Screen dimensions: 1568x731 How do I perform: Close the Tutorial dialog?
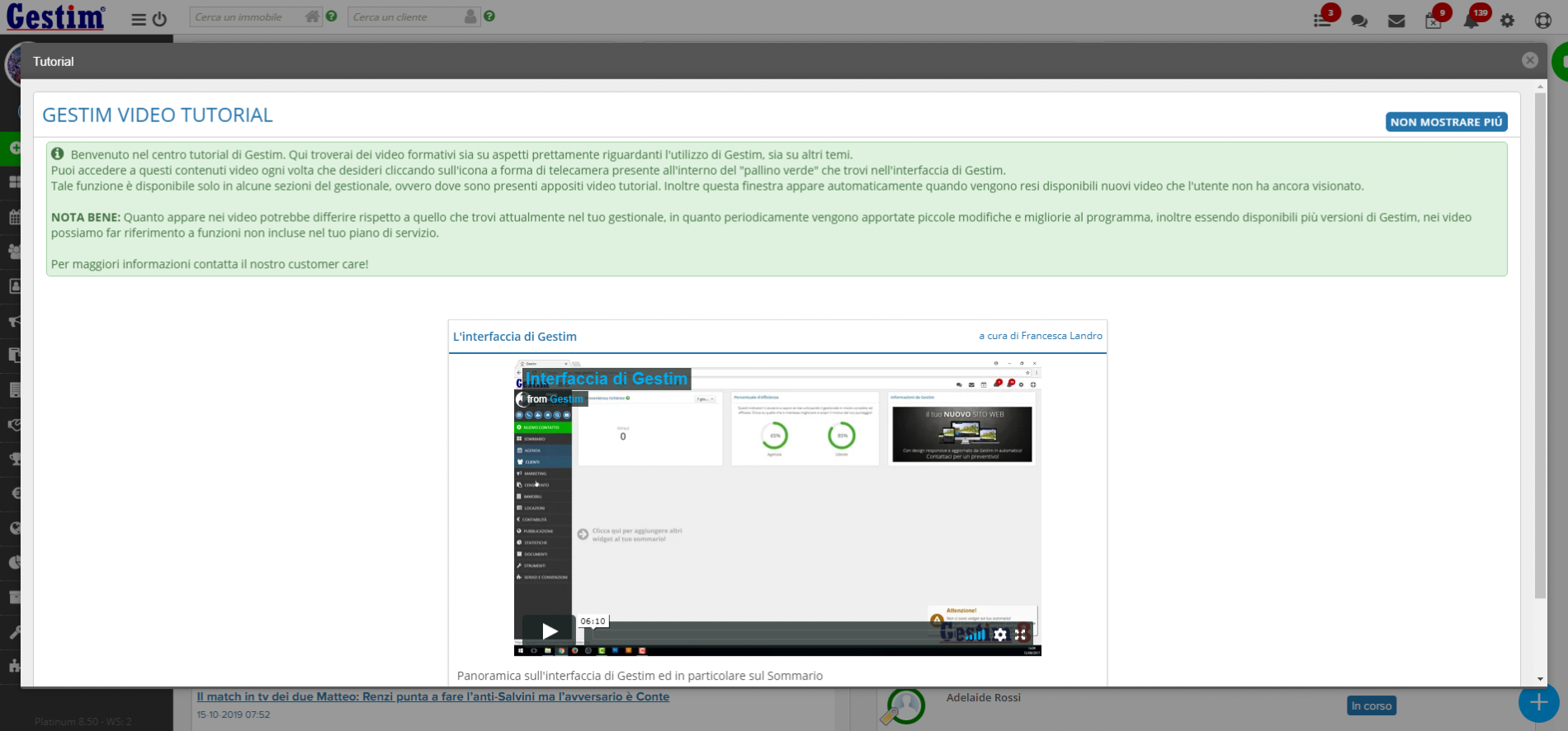1530,61
